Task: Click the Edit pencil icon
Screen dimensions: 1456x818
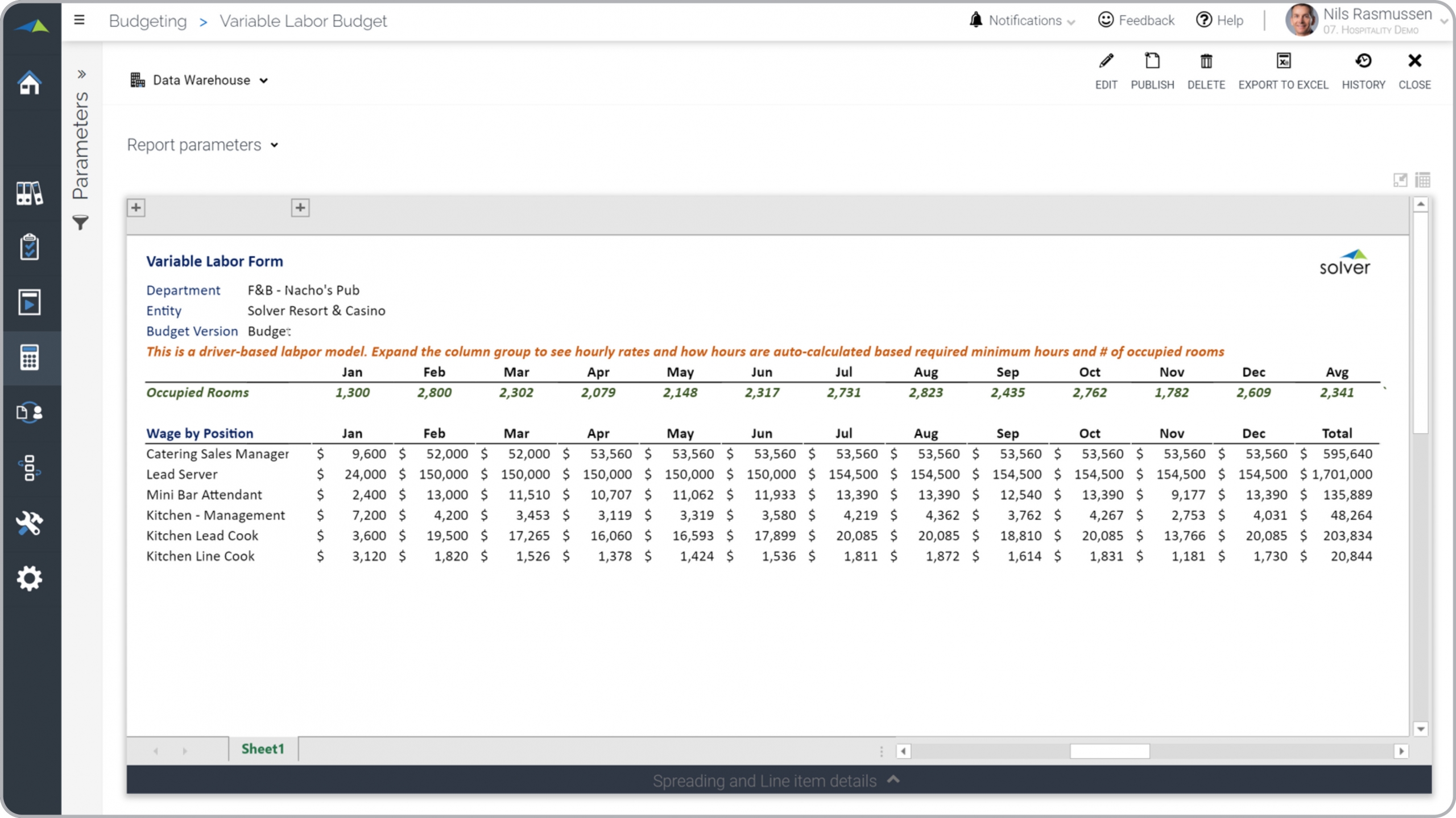Action: [1106, 61]
